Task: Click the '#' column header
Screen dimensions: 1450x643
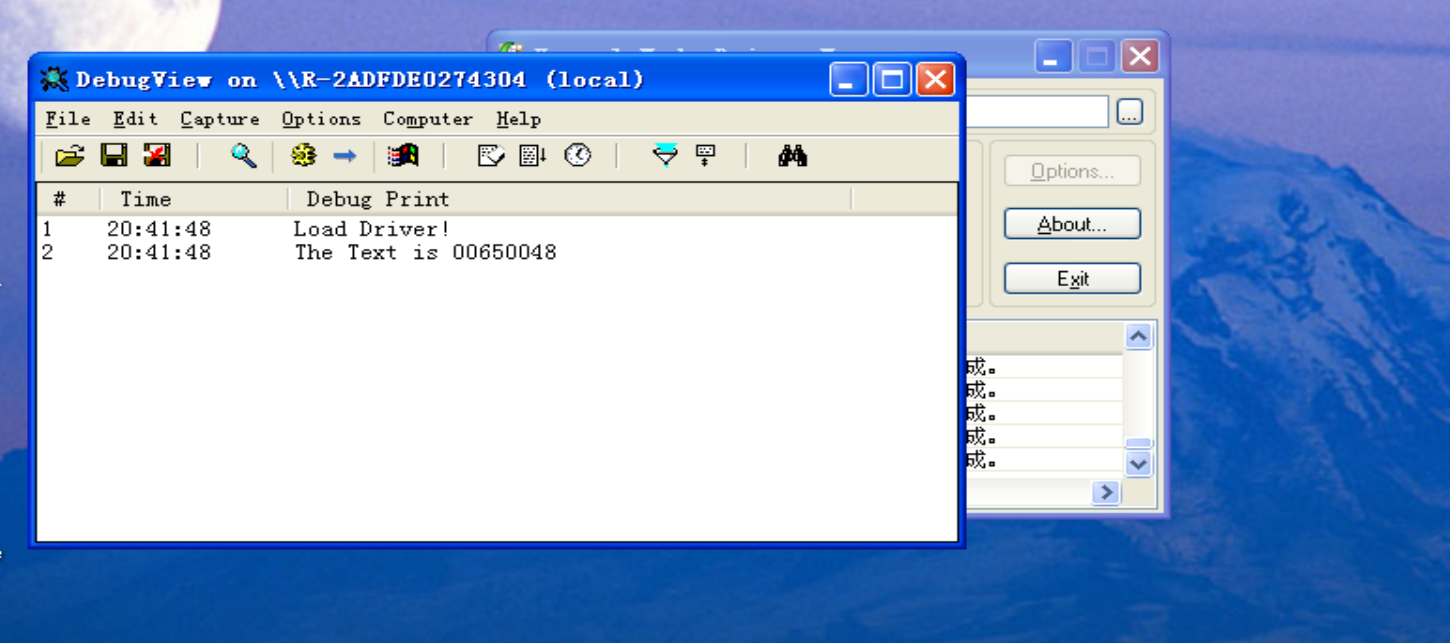Action: click(68, 199)
